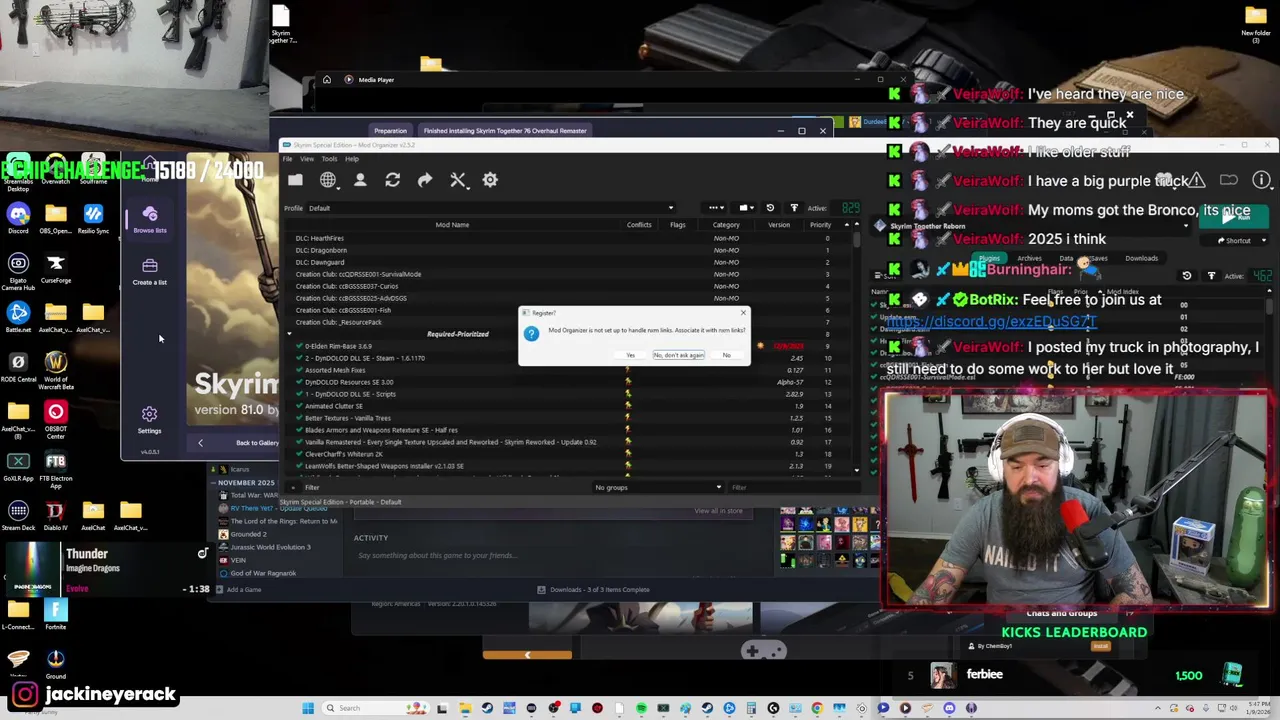This screenshot has height=720, width=1280.
Task: Open Settings in the Wabbajack sidebar
Action: (x=149, y=420)
